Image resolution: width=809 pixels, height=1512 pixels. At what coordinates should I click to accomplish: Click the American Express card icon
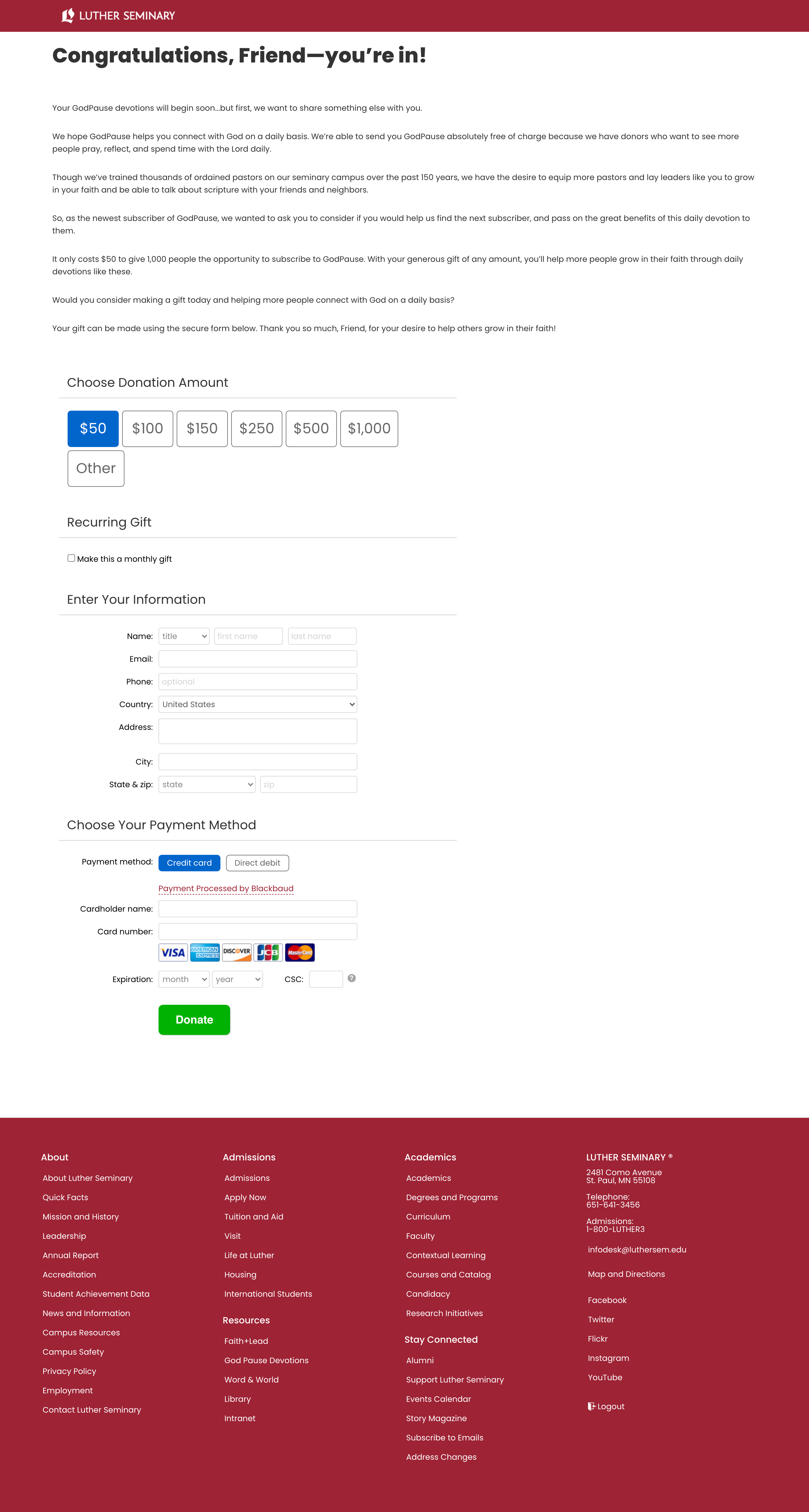click(205, 952)
